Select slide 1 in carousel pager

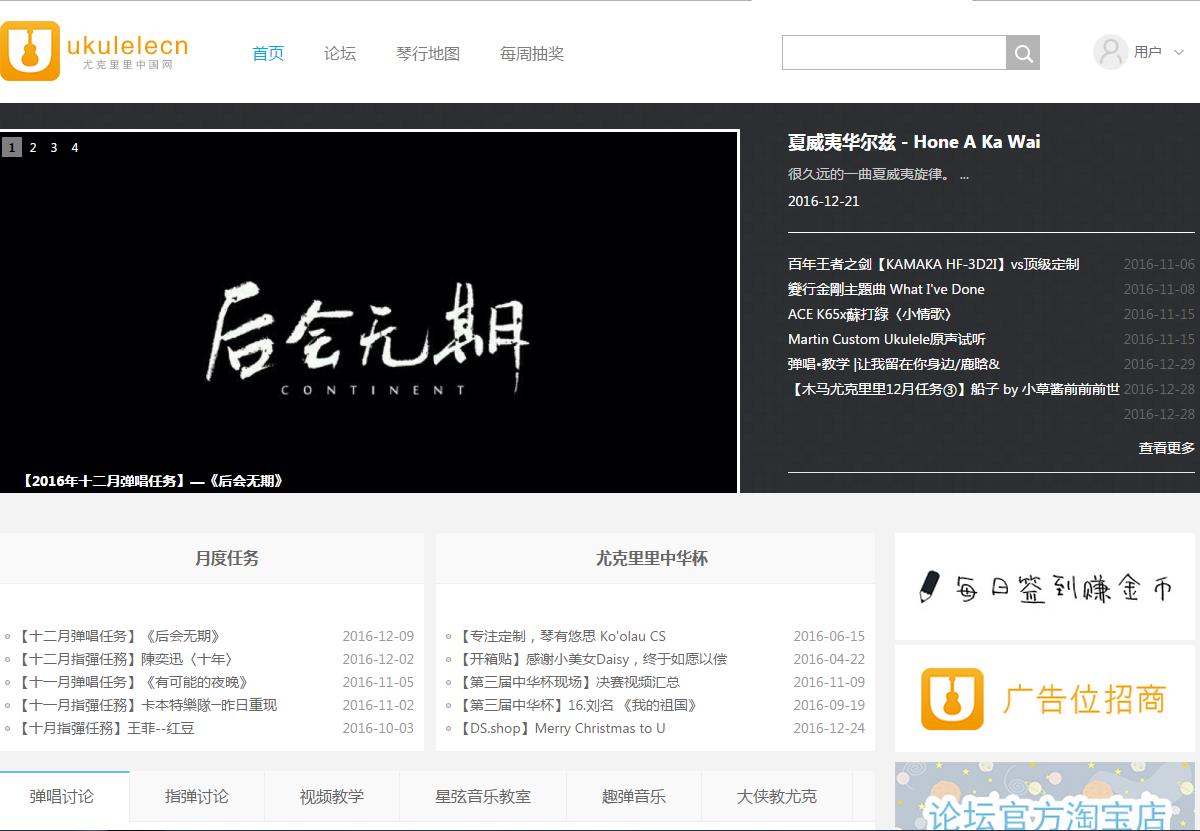(x=12, y=147)
